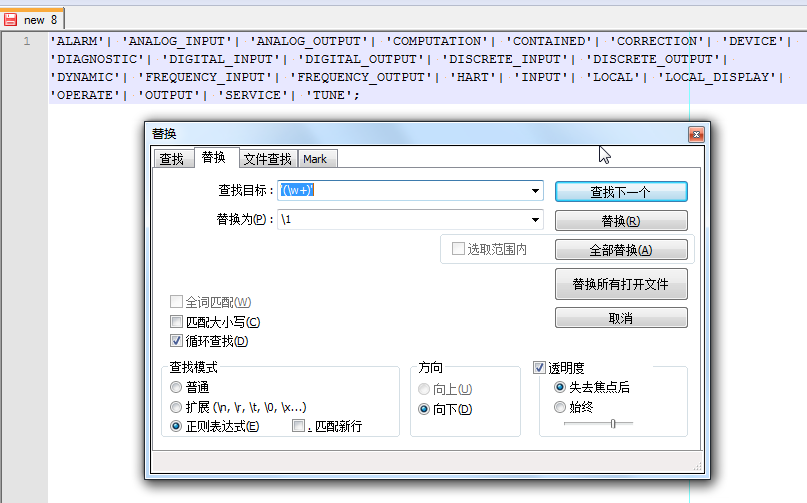Click the 'DISCRETE_INPUT' text in the editor

pos(505,59)
